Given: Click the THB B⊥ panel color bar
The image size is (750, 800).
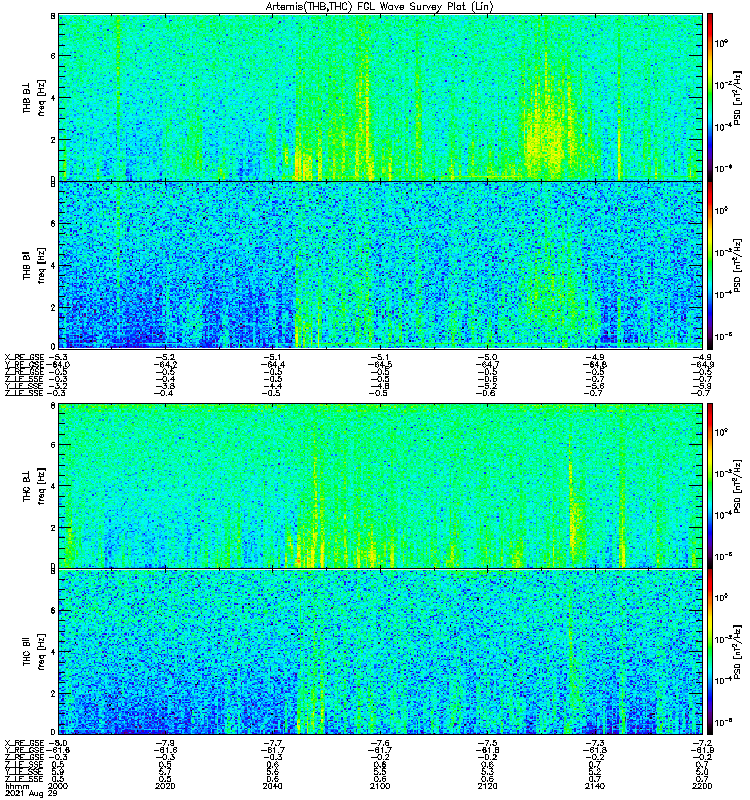Looking at the screenshot, I should pos(710,97).
